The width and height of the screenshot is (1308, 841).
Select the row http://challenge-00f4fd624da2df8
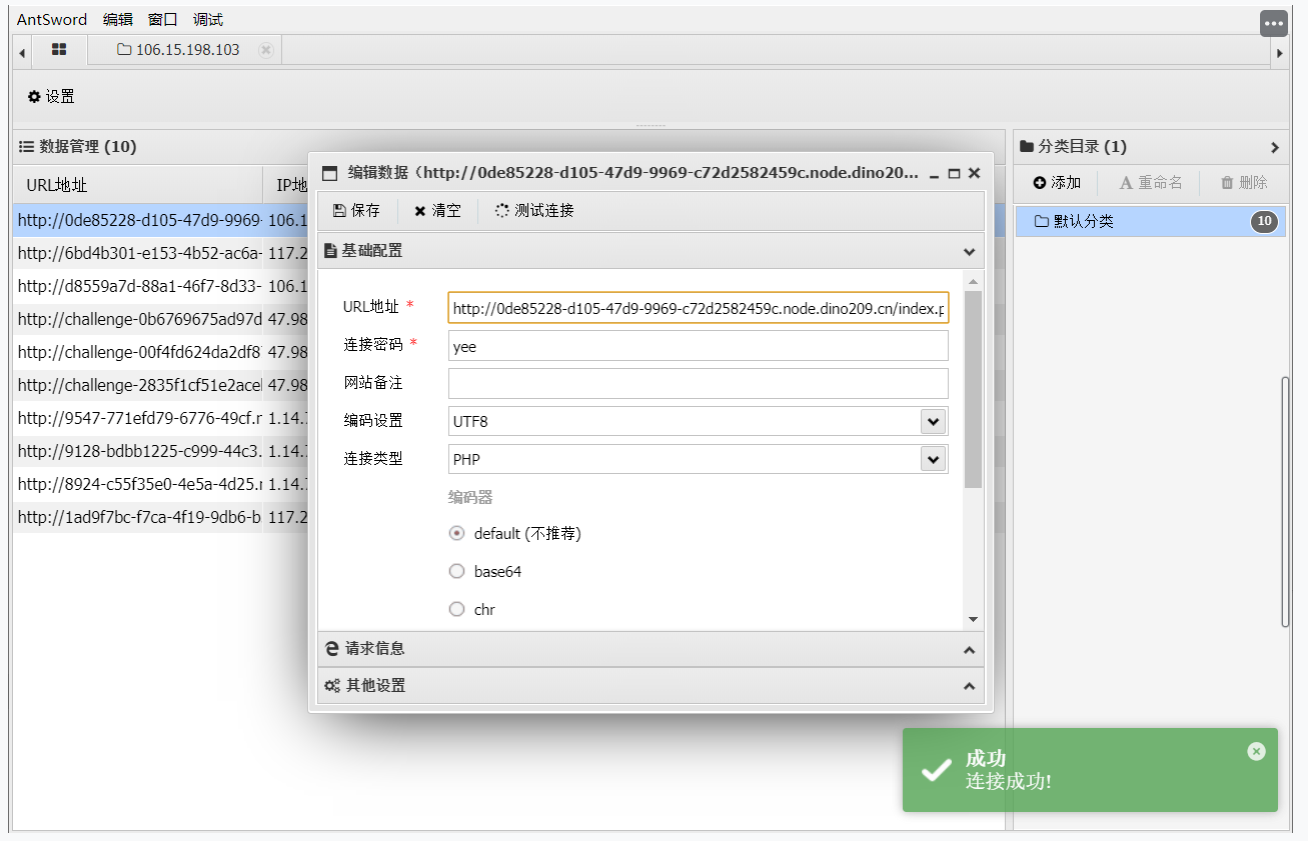click(138, 352)
